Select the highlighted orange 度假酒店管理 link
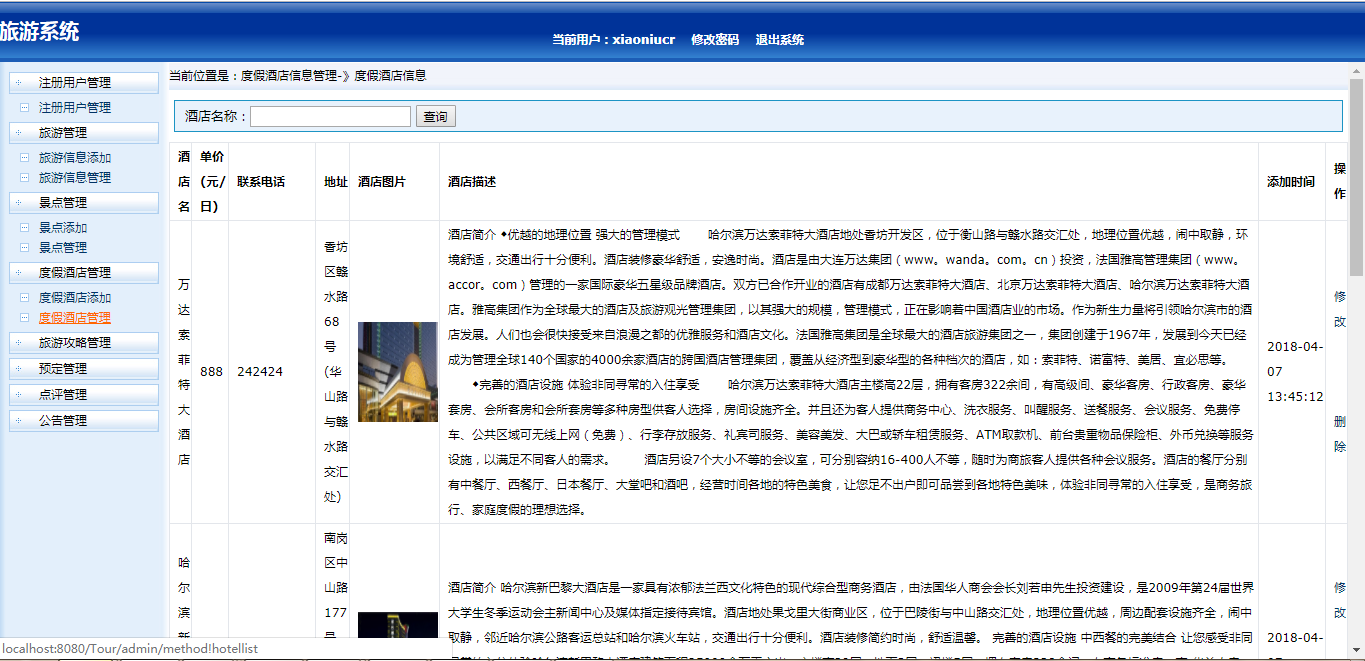The height and width of the screenshot is (661, 1365). [x=75, y=317]
